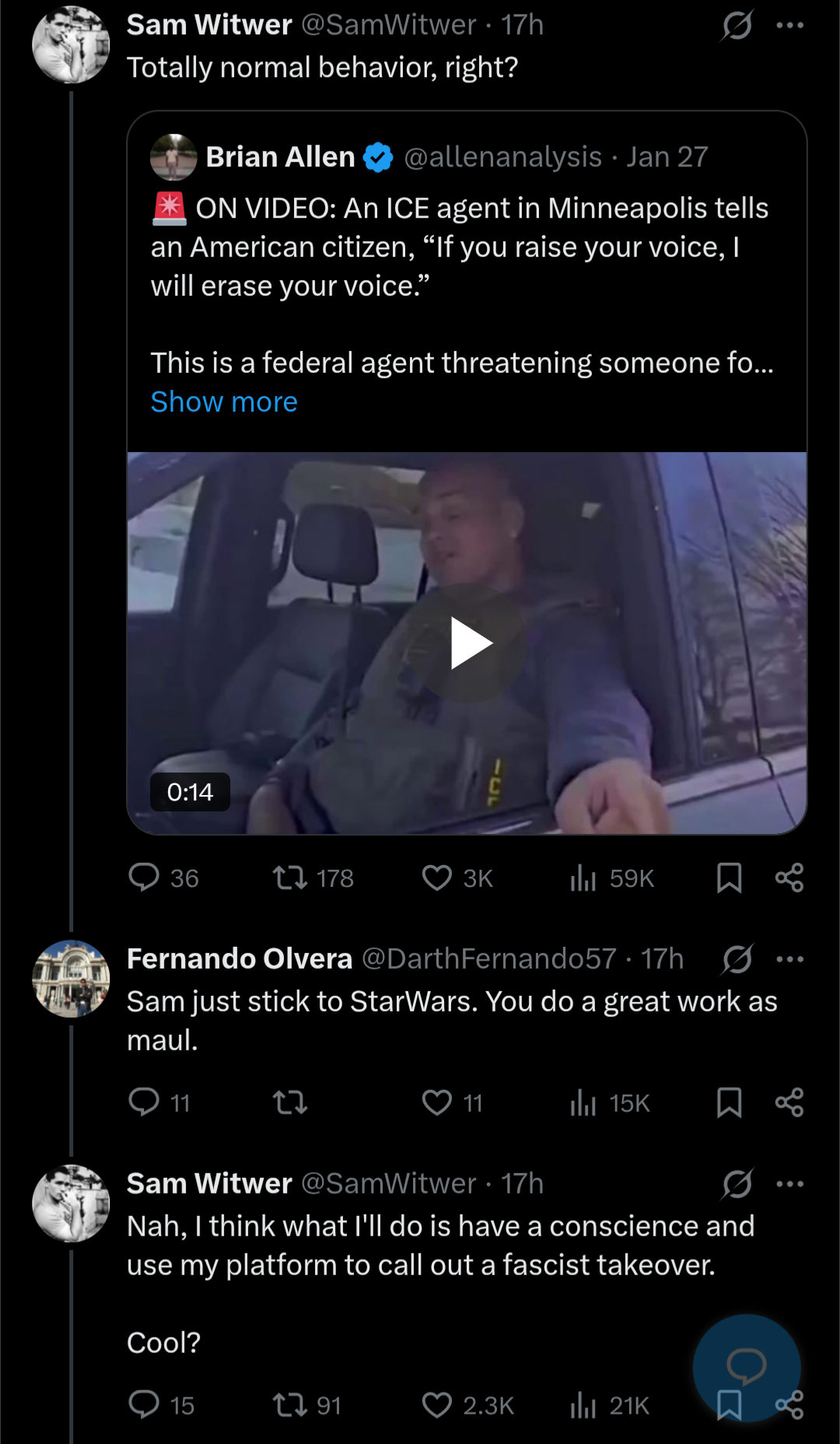This screenshot has width=840, height=1444.
Task: Repost the top tweet with 178 reposts
Action: click(290, 878)
